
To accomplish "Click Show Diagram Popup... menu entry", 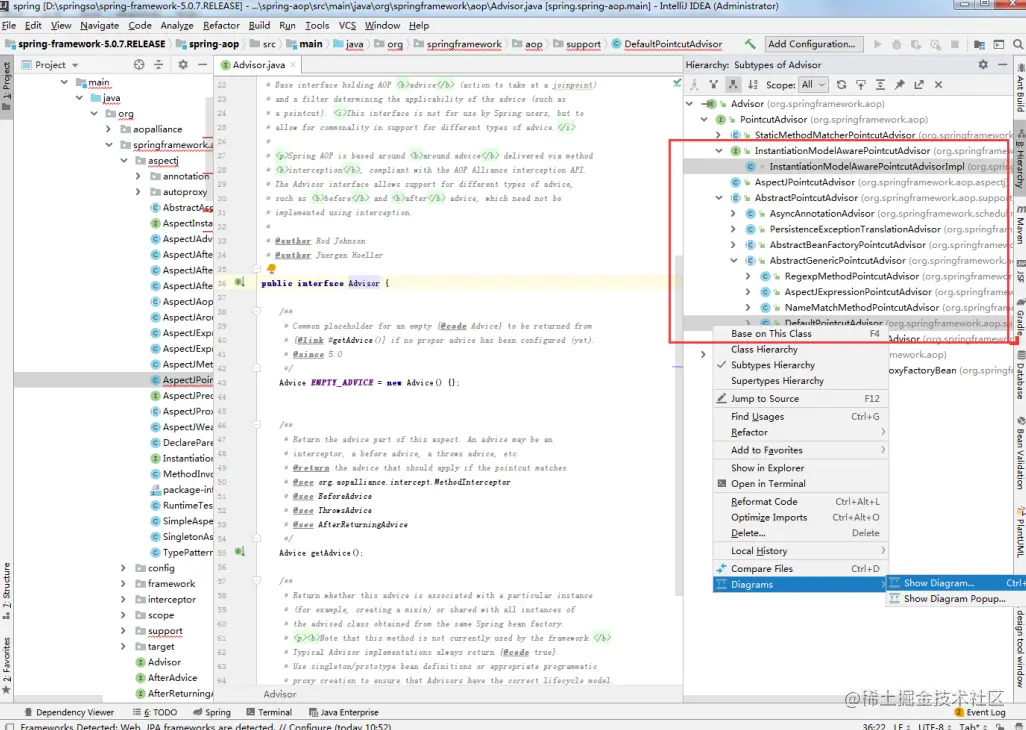I will (954, 599).
